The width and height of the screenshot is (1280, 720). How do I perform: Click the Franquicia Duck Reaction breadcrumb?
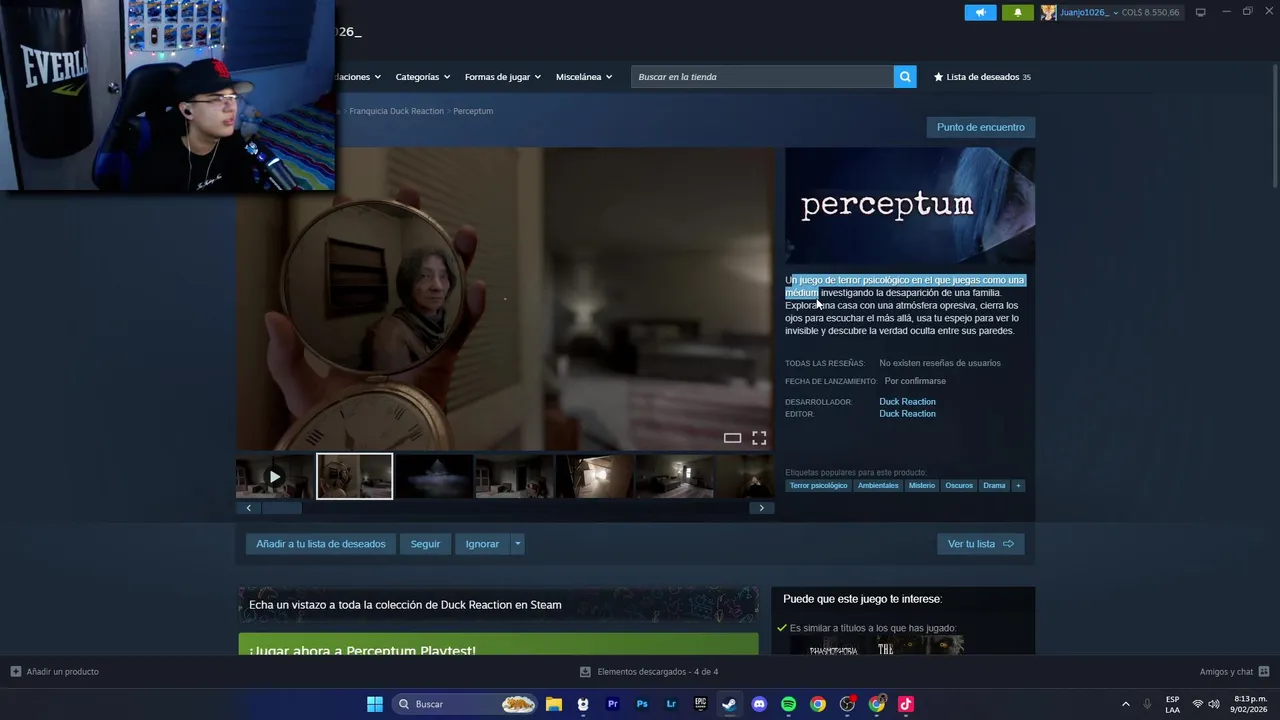(396, 111)
